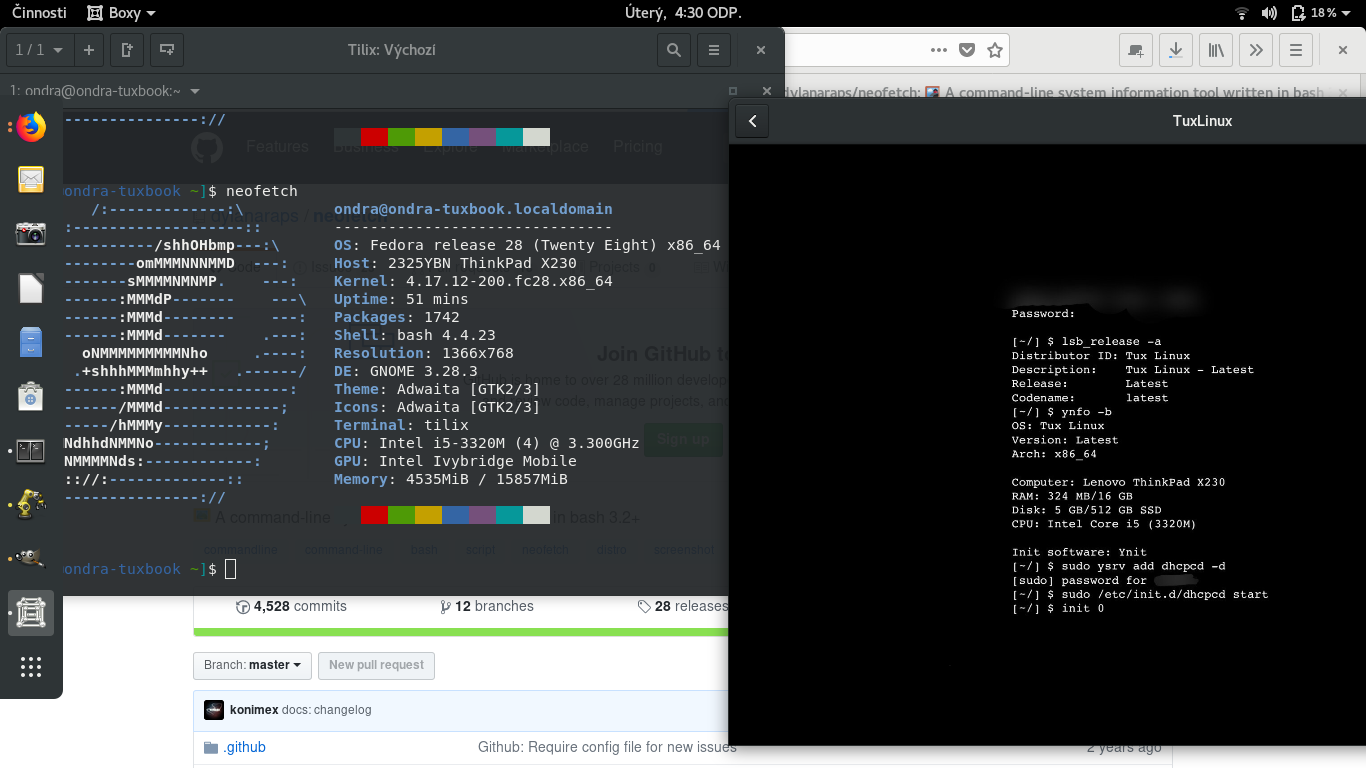This screenshot has height=768, width=1366.
Task: Open the Tilix hamburger menu
Action: click(713, 50)
